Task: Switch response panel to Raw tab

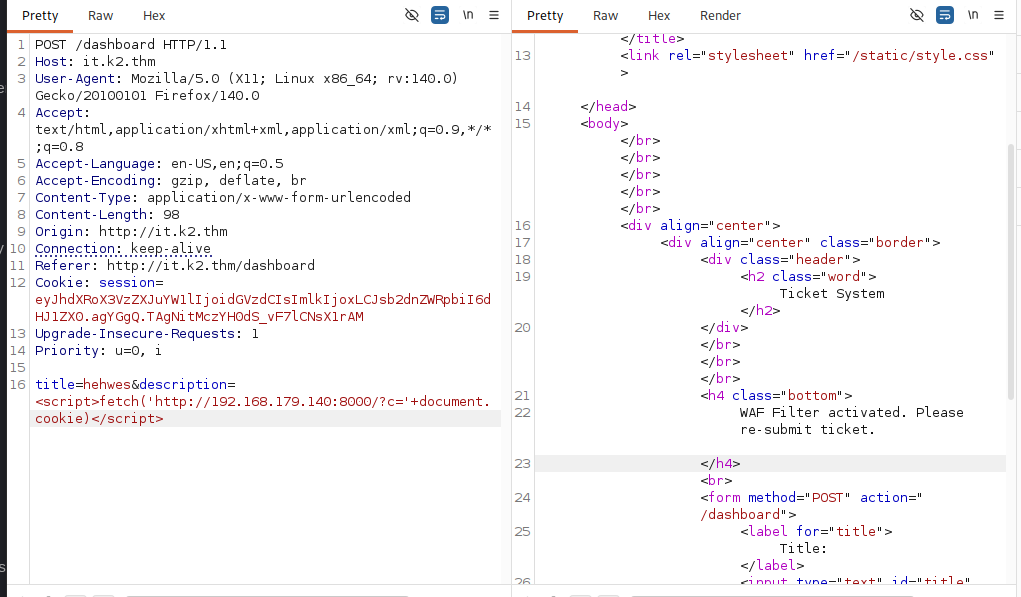Action: (x=606, y=16)
